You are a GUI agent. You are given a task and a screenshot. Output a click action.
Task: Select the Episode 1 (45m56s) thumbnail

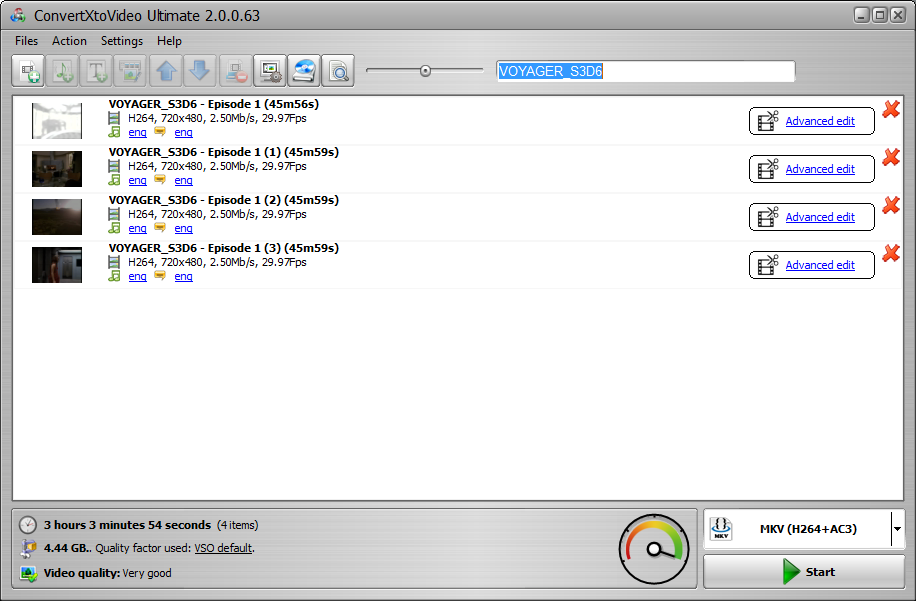click(x=57, y=121)
